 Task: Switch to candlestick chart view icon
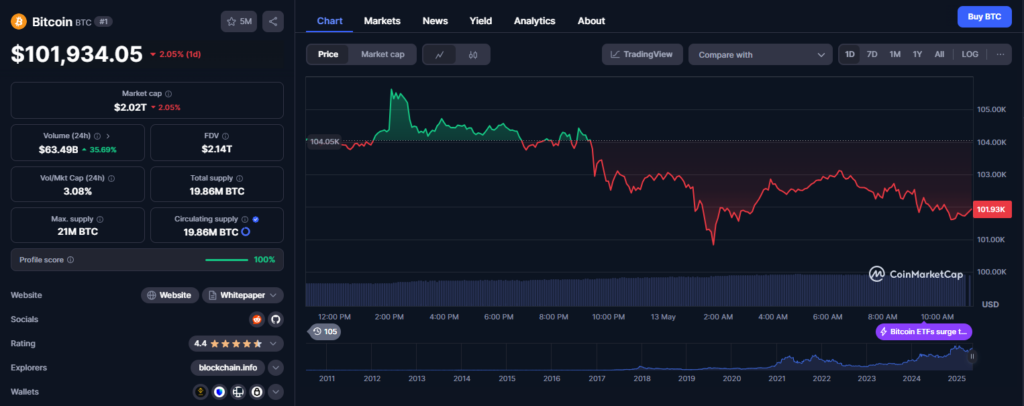point(473,55)
